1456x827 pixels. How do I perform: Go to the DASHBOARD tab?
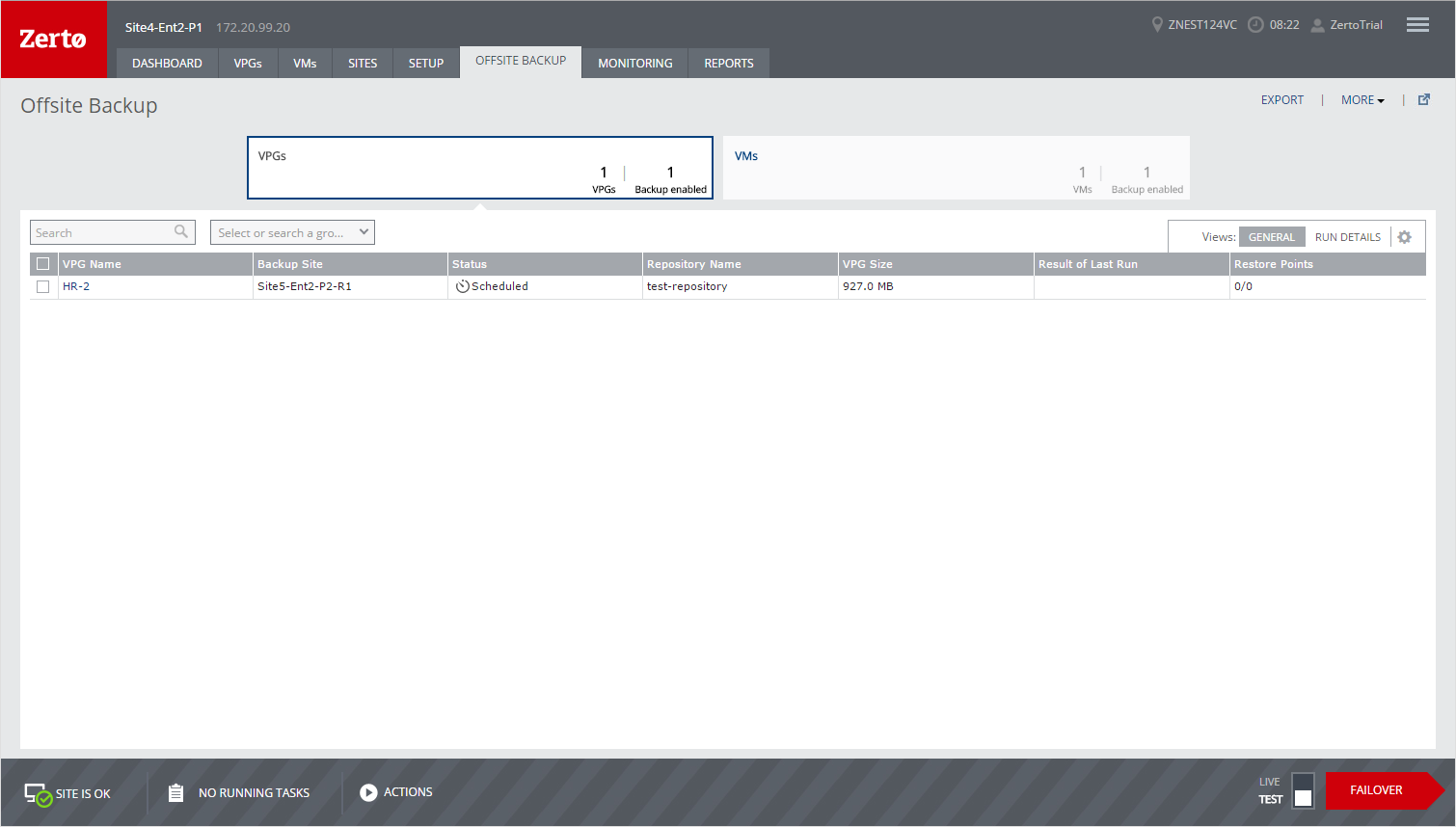(167, 63)
